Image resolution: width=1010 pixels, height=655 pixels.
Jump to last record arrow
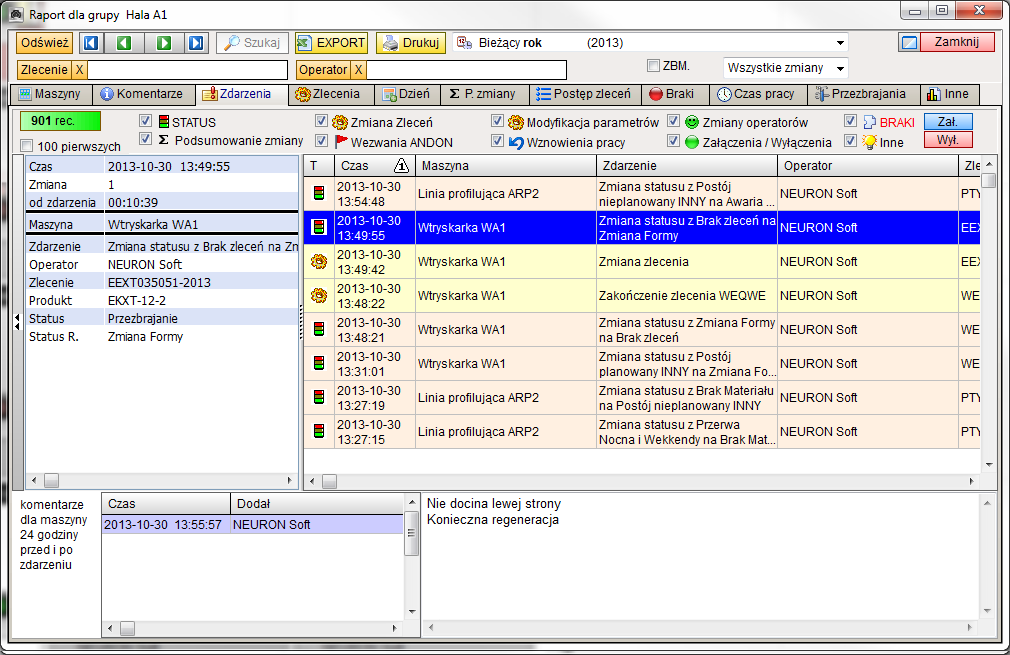(x=196, y=43)
